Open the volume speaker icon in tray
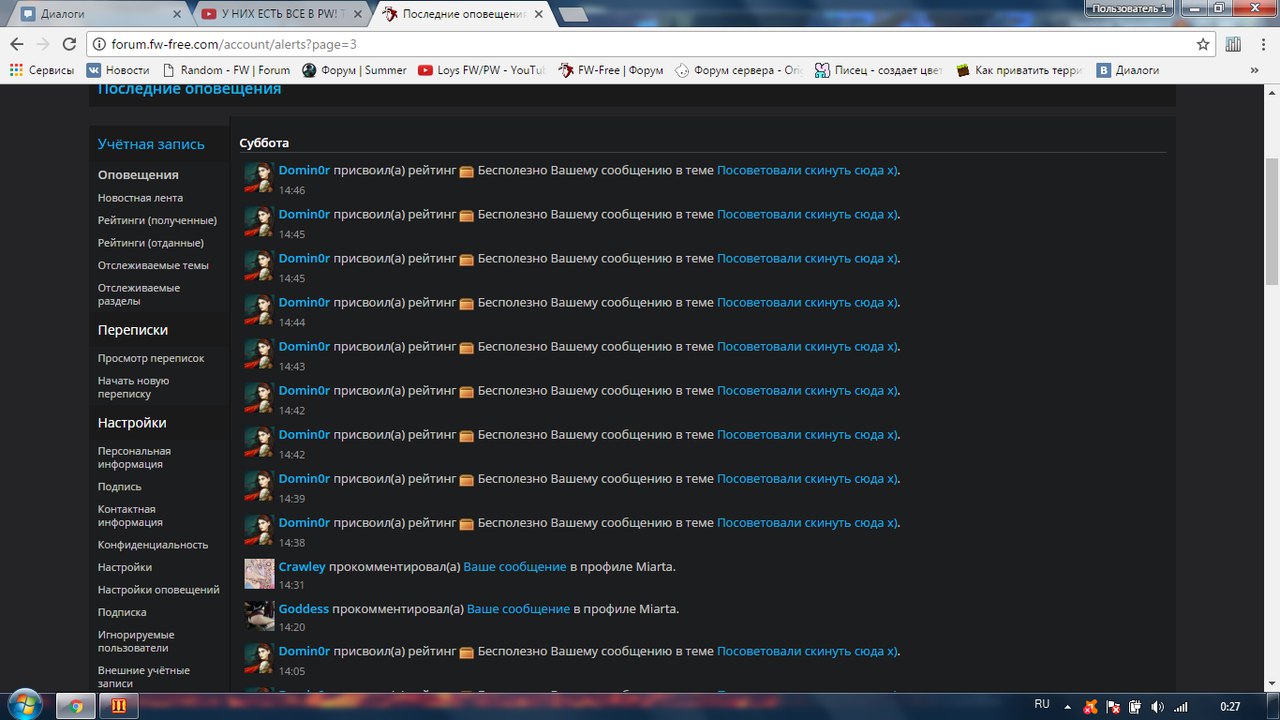The image size is (1280, 720). (1157, 706)
